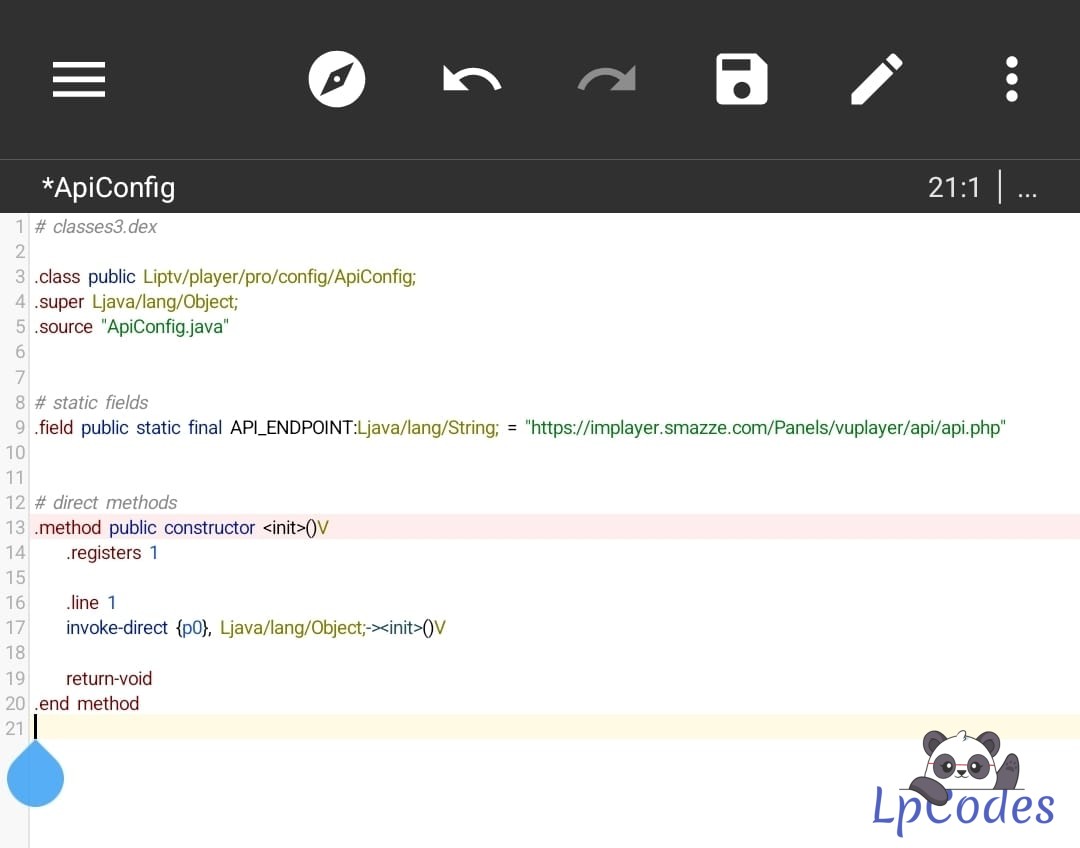
Task: Click line number 9 in gutter
Action: coord(20,428)
